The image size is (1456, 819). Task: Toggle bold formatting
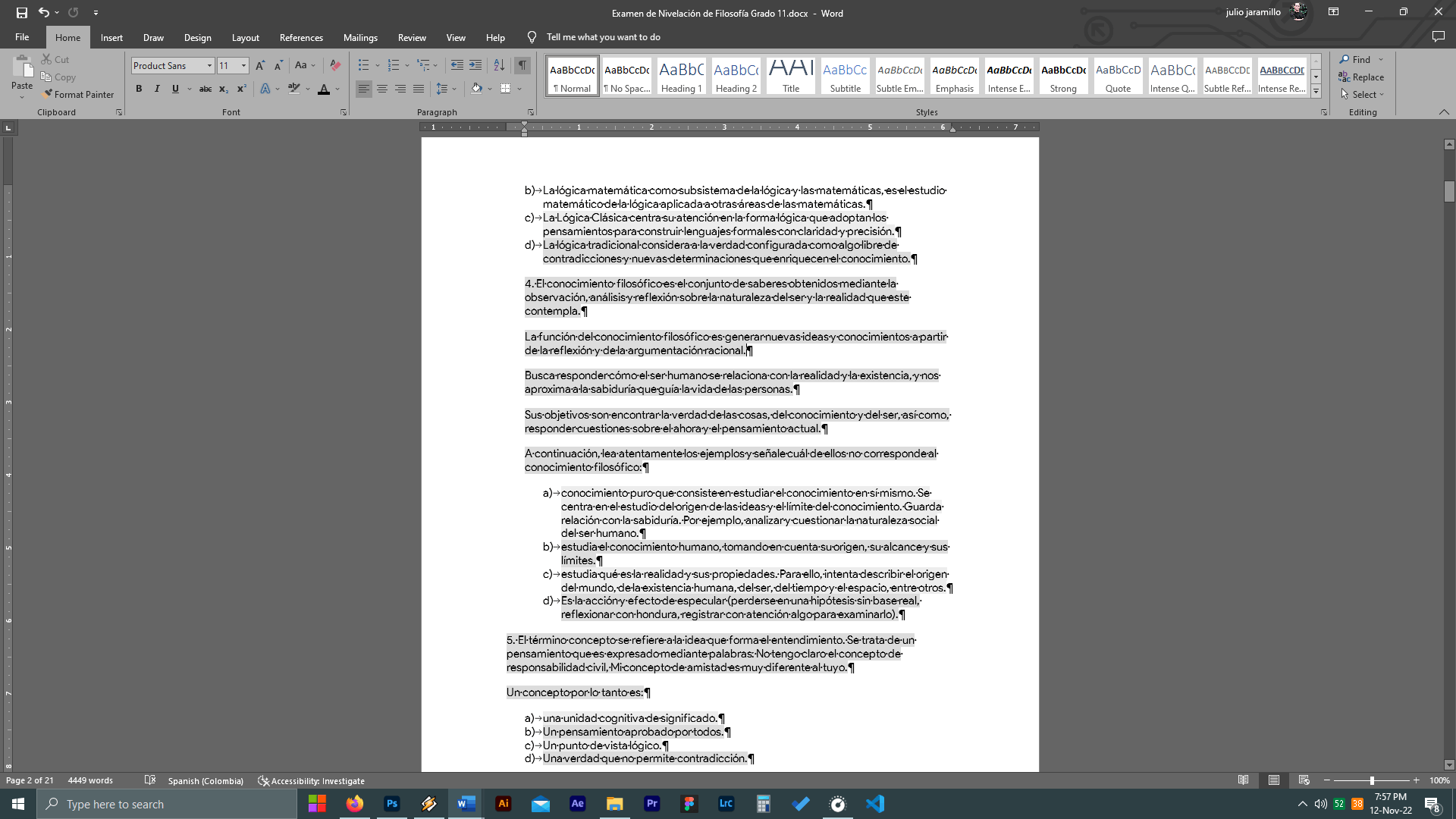[x=139, y=89]
